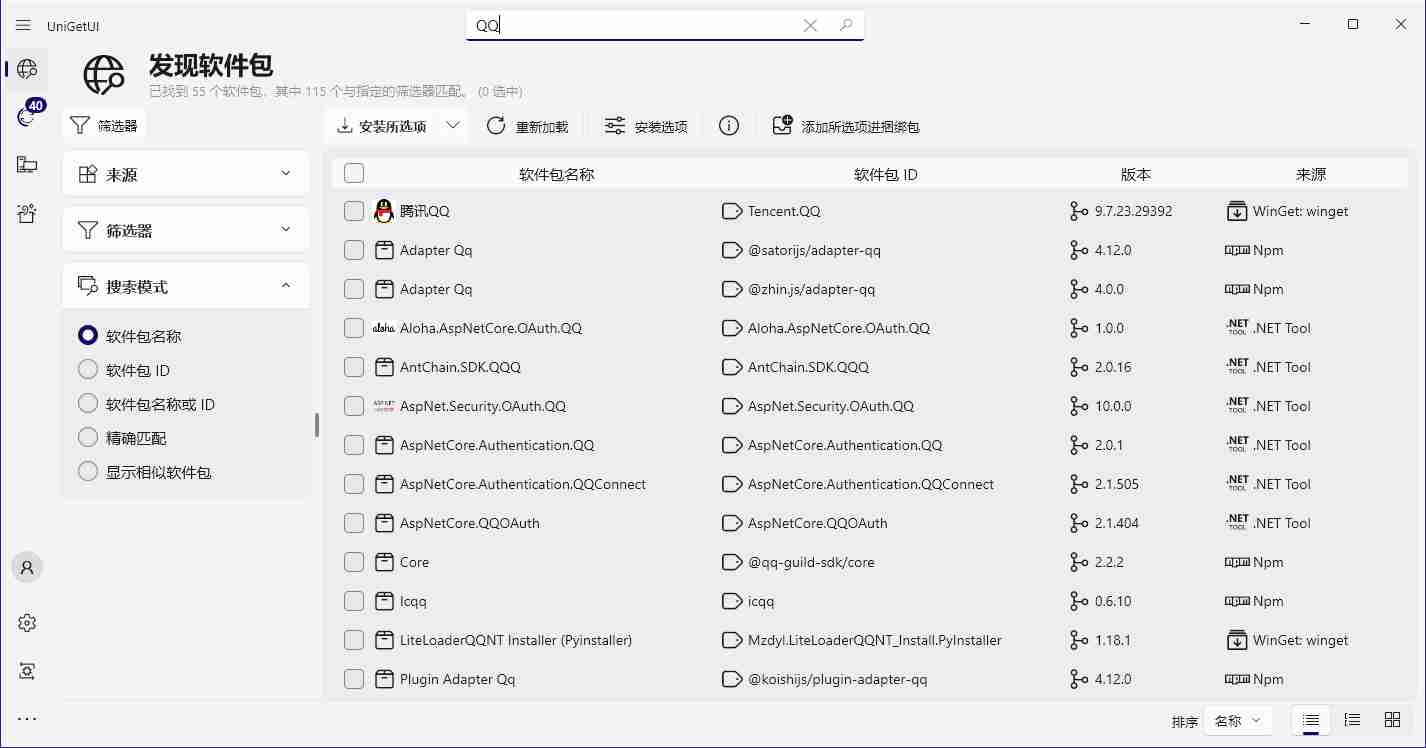Click 安装所选项 install button

click(382, 126)
